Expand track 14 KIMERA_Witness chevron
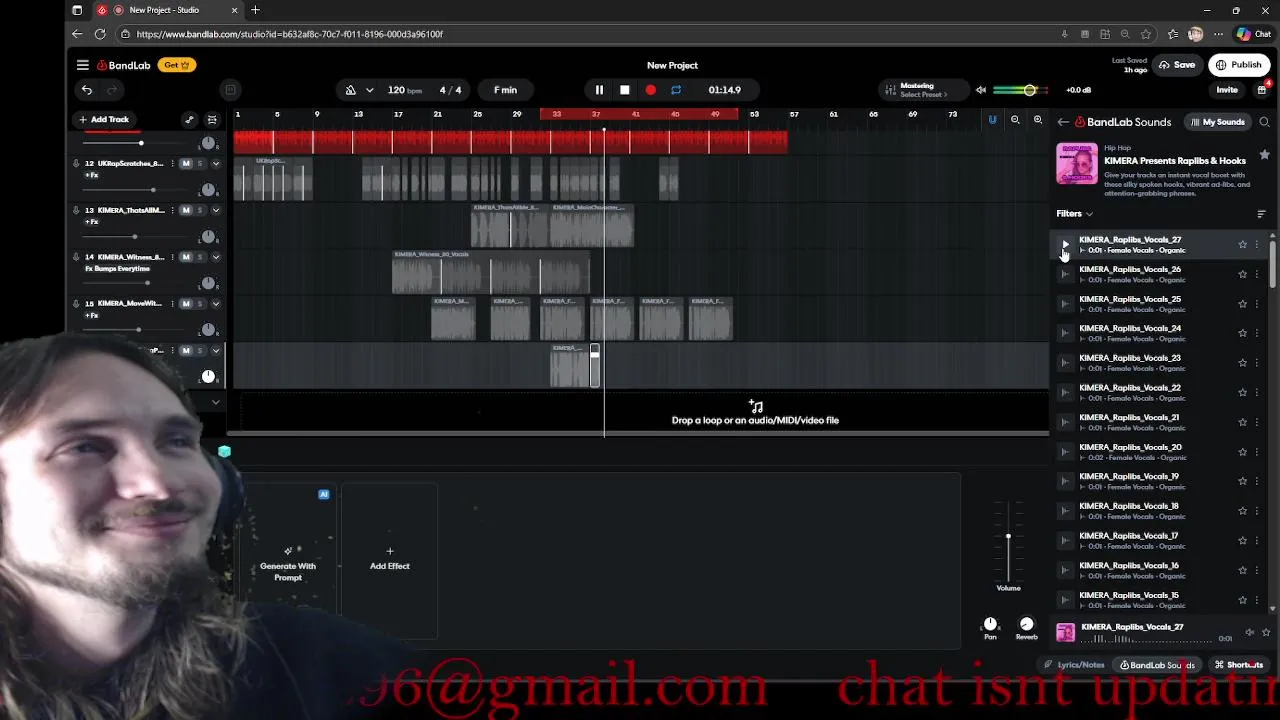The width and height of the screenshot is (1280, 720). pos(215,257)
